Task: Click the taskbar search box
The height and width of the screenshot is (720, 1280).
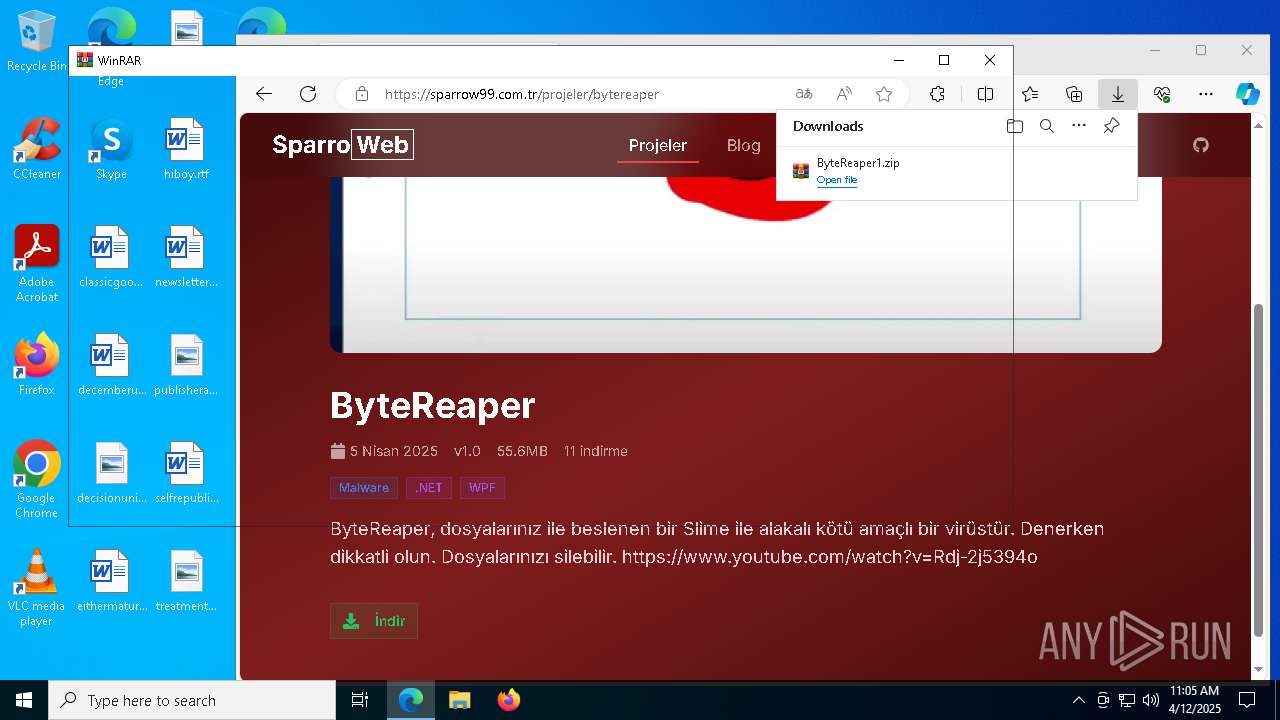Action: (x=192, y=700)
